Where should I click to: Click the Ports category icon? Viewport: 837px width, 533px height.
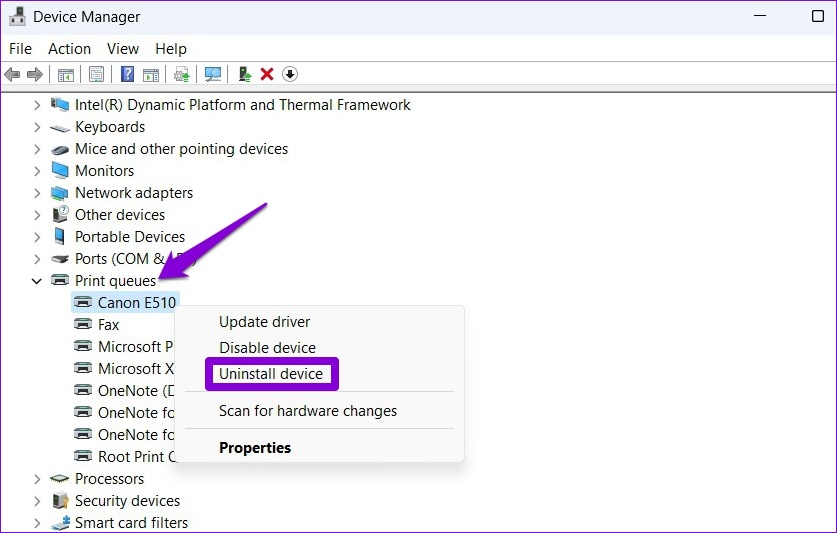point(60,259)
